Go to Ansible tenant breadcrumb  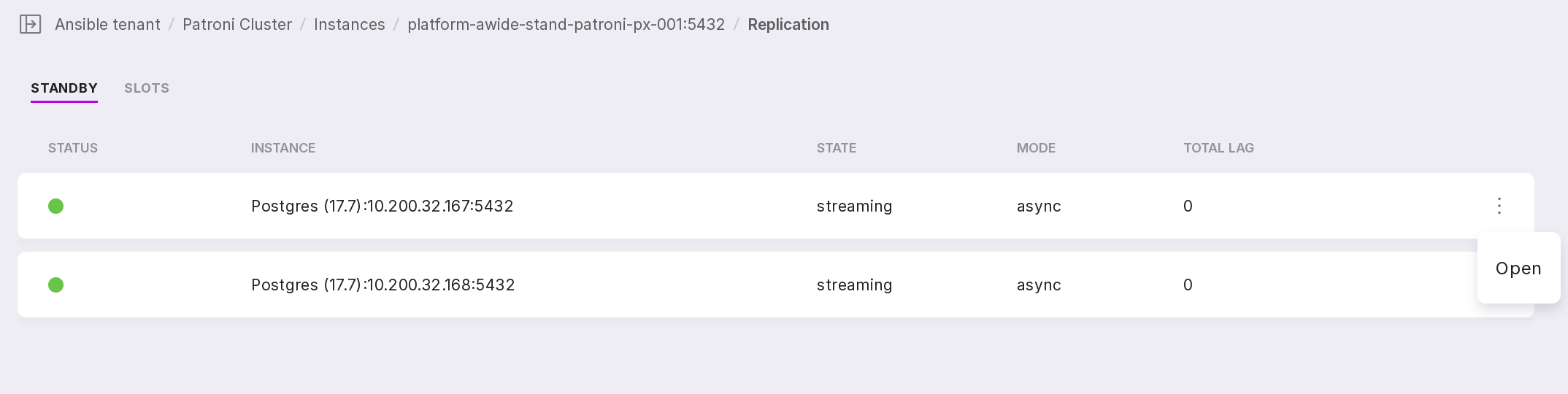[x=107, y=25]
